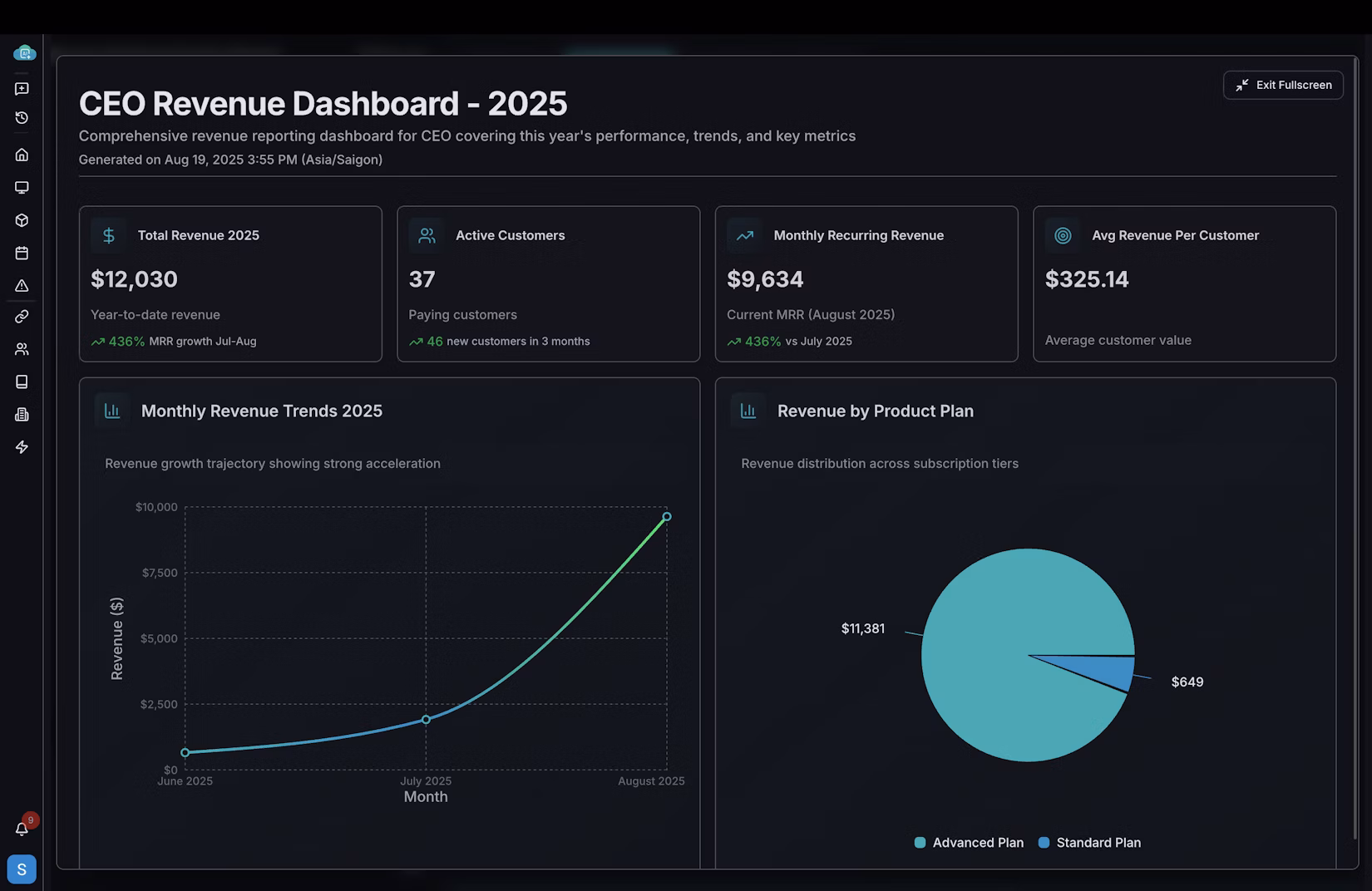This screenshot has height=891, width=1372.
Task: Click the August 2025 point on revenue chart
Action: pos(666,517)
